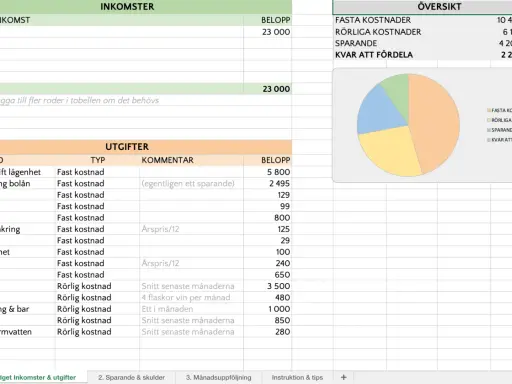Select the 240 amount cell
Viewport: 512px width, 384px height.
coord(268,263)
